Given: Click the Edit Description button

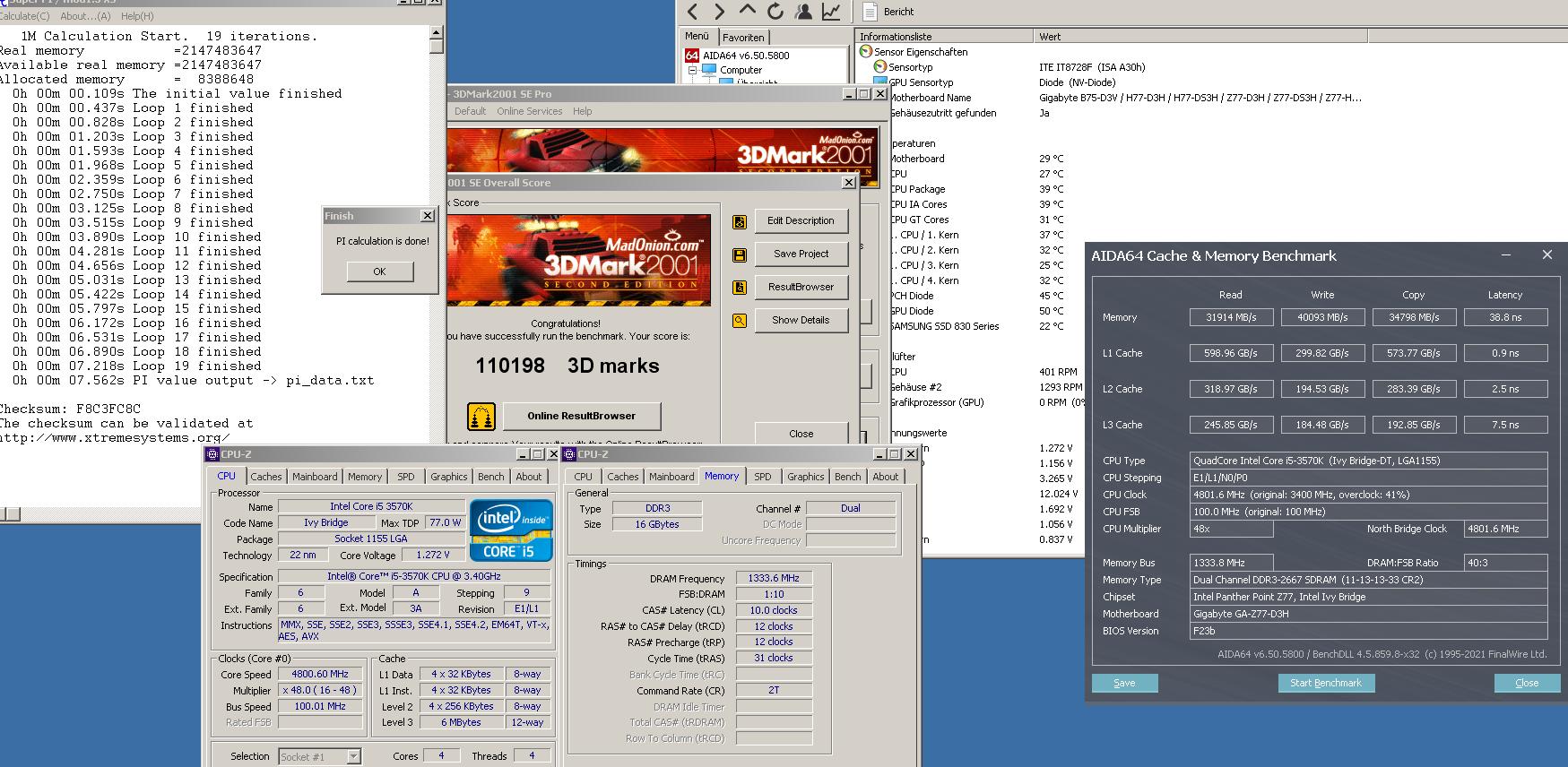Looking at the screenshot, I should pos(801,220).
